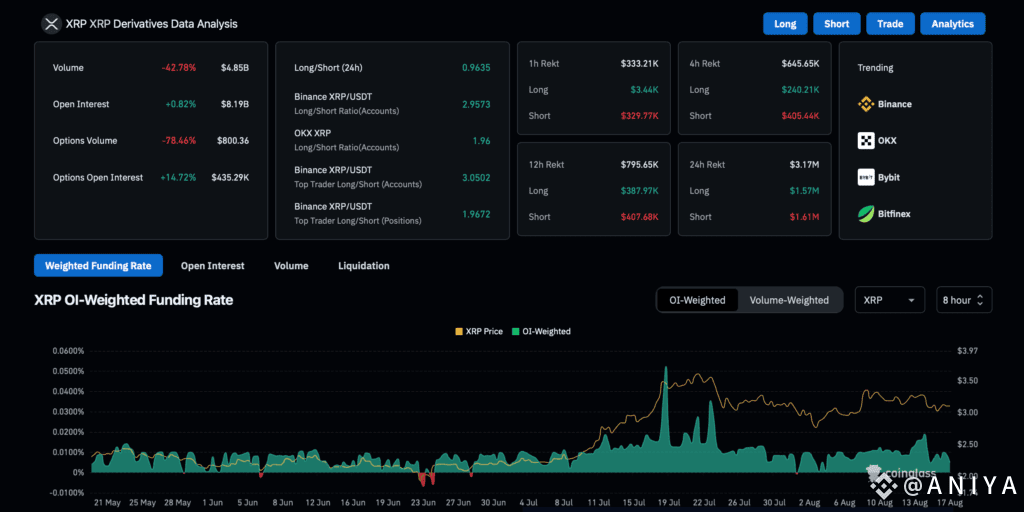Click the 19 Jul funding rate spike
Screen dimensions: 1024x512
665,418
